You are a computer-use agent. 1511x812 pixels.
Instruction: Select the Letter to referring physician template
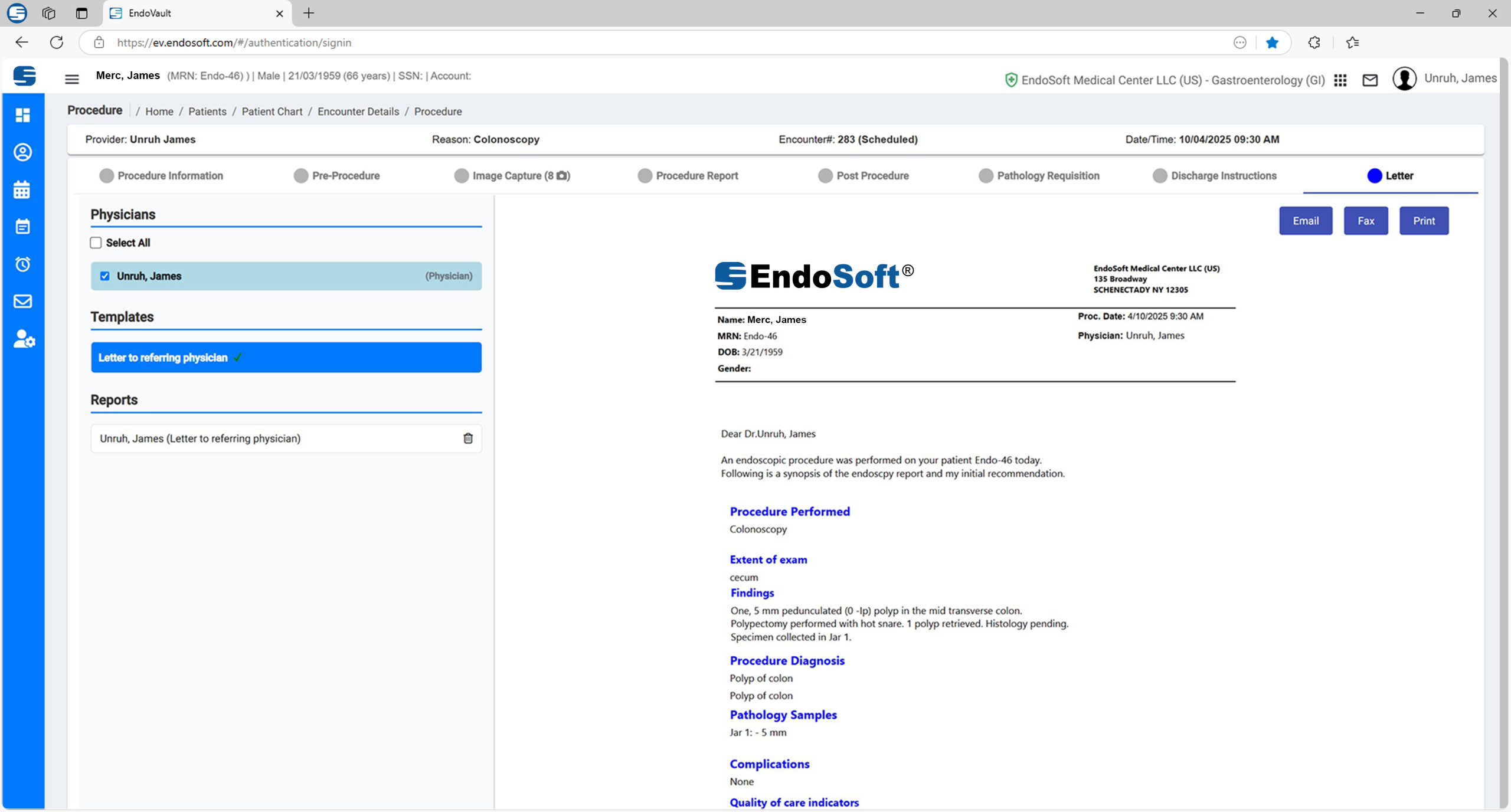[286, 358]
